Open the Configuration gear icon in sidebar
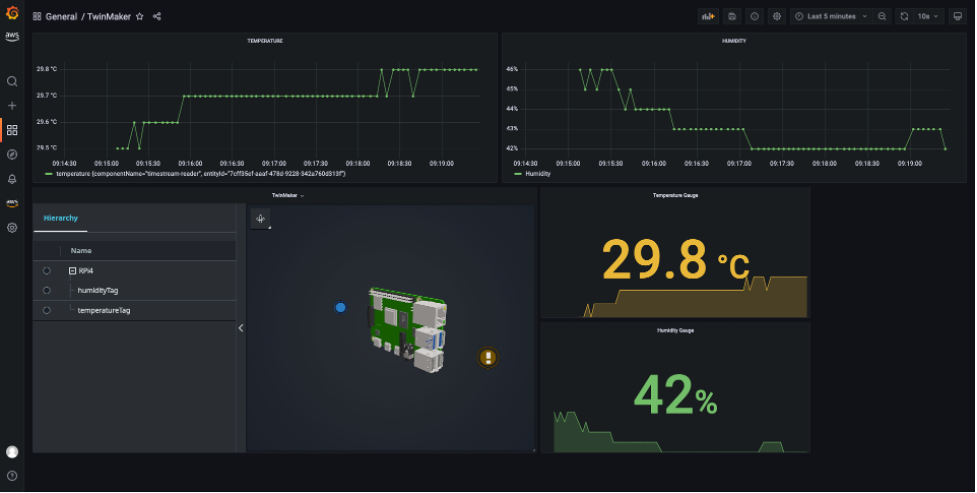 12,228
